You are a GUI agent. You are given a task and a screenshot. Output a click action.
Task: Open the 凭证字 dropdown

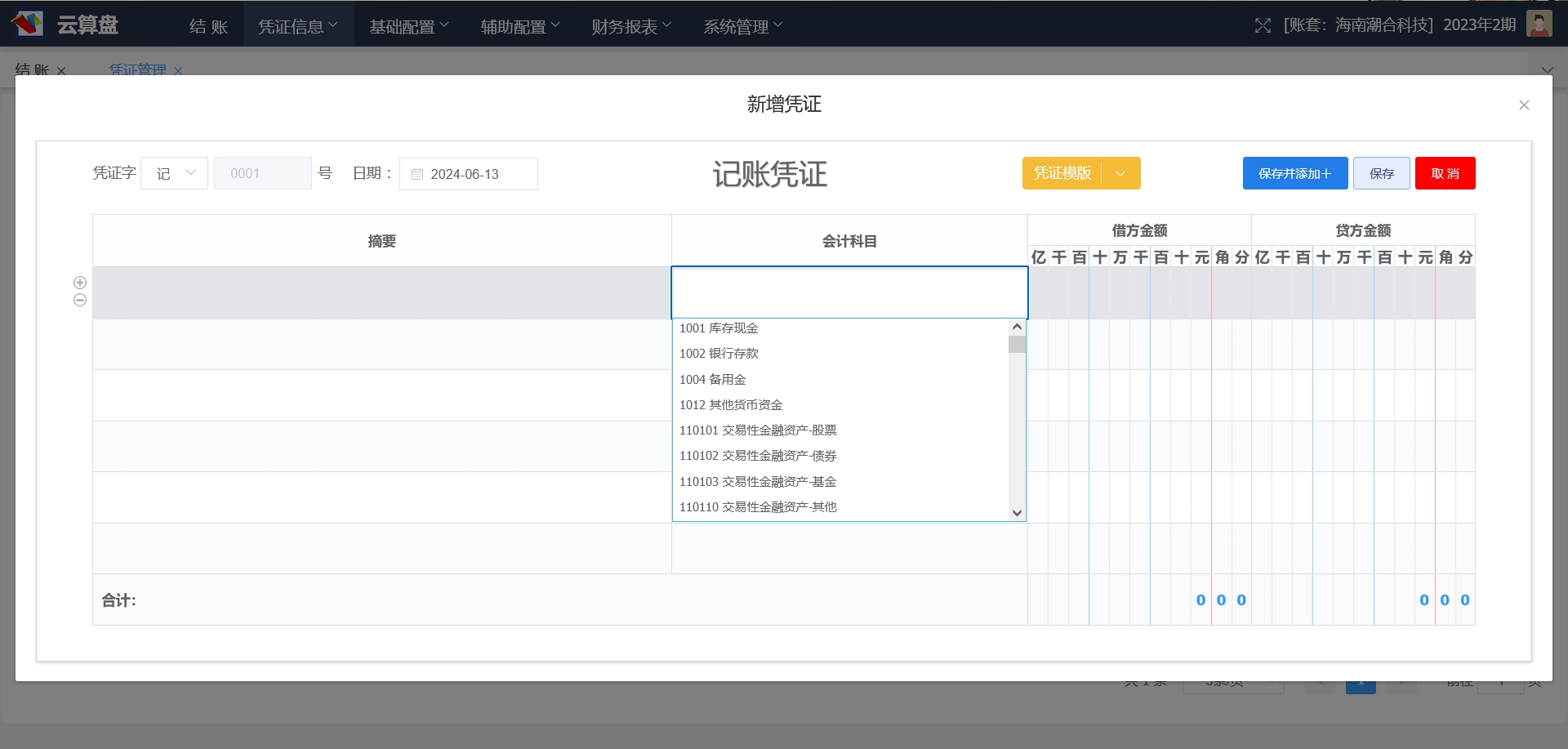coord(175,174)
